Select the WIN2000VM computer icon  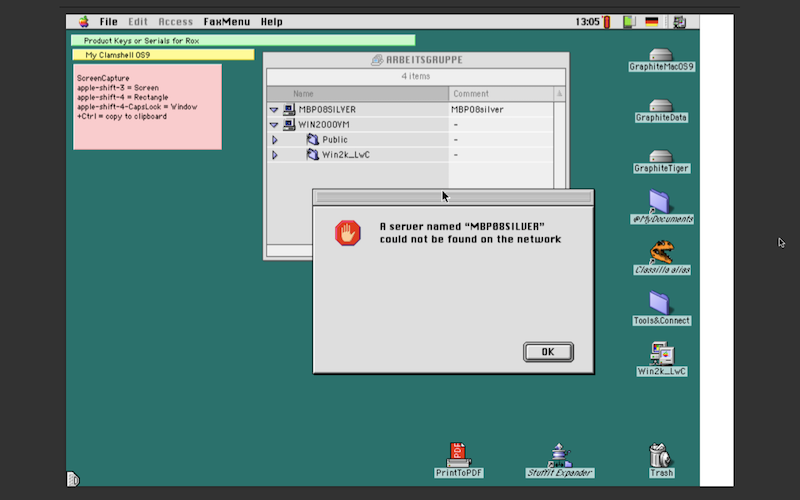coord(289,124)
